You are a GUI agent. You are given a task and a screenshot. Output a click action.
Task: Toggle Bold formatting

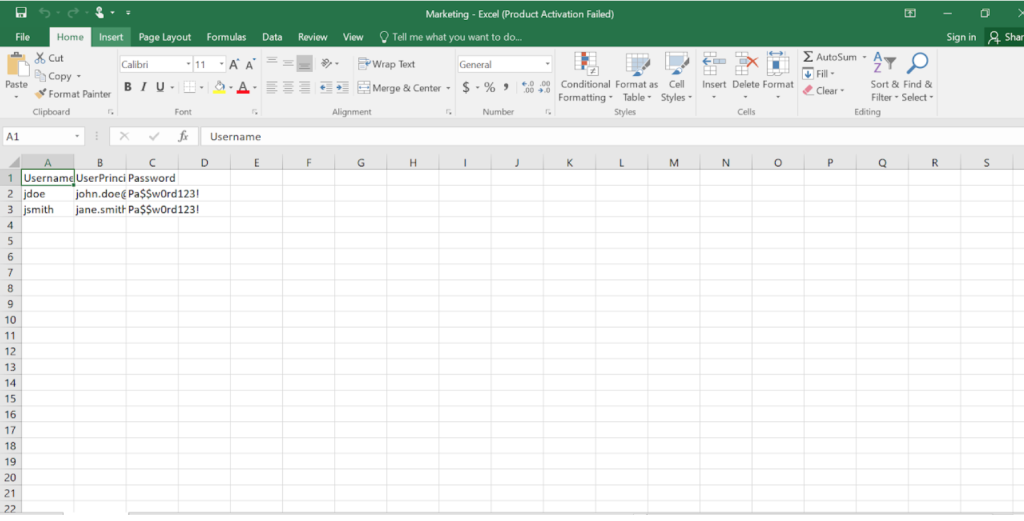tap(128, 88)
